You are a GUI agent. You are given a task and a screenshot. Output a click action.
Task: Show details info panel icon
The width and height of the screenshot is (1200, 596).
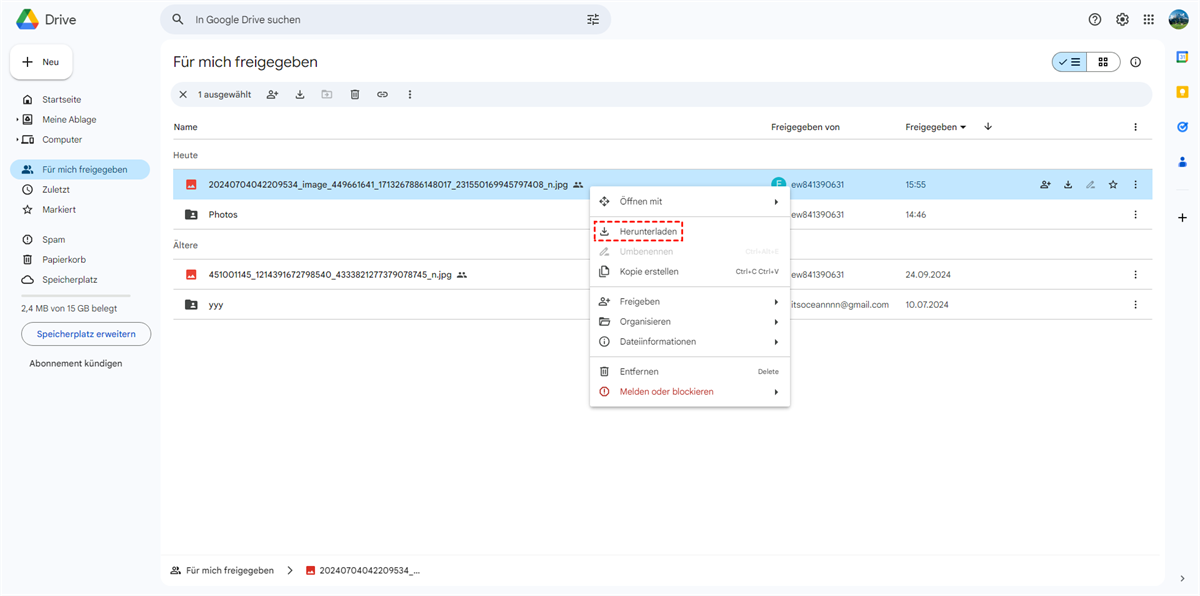click(x=1135, y=62)
